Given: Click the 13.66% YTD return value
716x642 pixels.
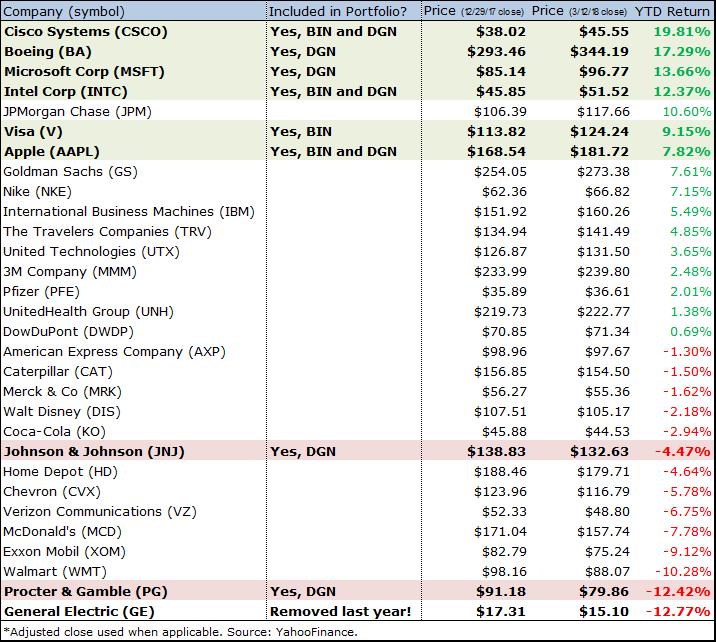Looking at the screenshot, I should [682, 72].
